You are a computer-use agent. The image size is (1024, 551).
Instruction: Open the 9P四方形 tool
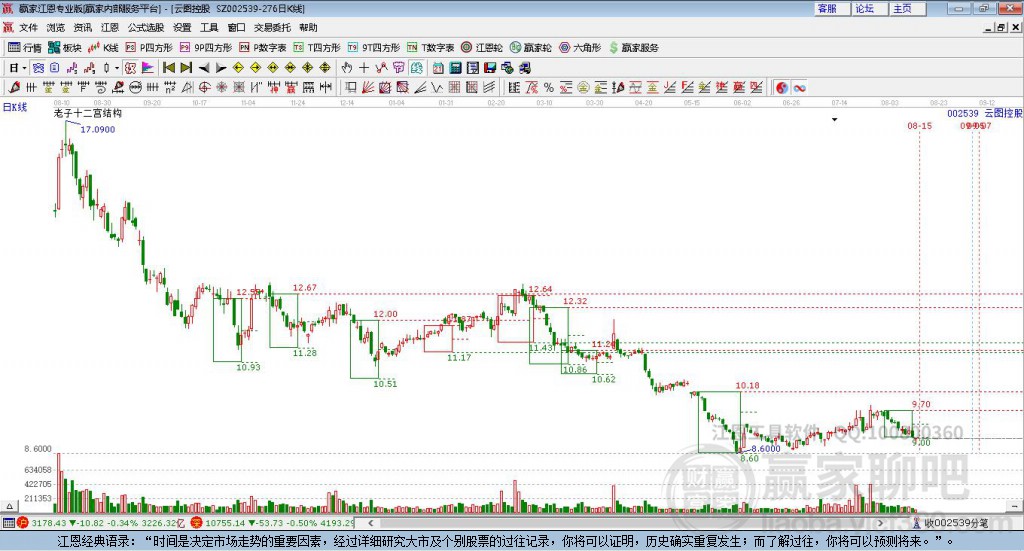click(x=206, y=48)
